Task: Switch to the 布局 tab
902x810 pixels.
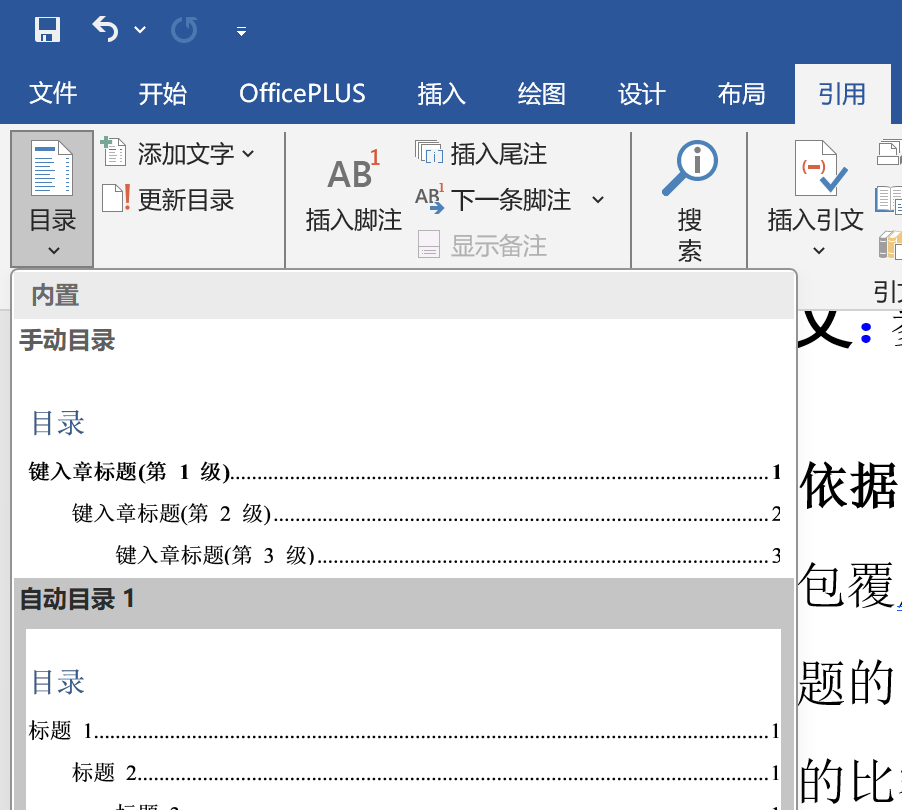Action: pyautogui.click(x=742, y=94)
